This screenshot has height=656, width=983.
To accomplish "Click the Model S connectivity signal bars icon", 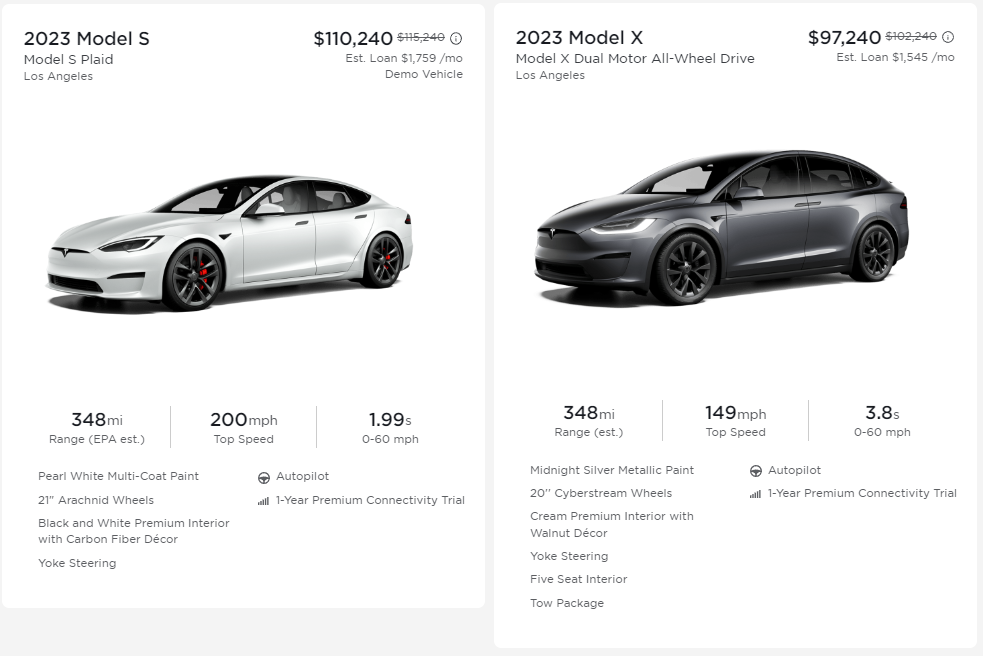I will pos(264,501).
